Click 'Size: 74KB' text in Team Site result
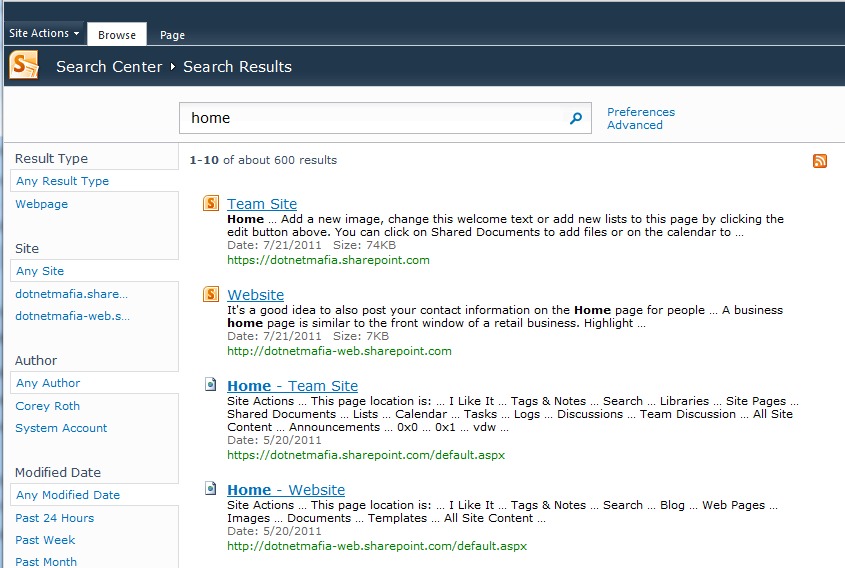The width and height of the screenshot is (845, 568). click(x=364, y=246)
